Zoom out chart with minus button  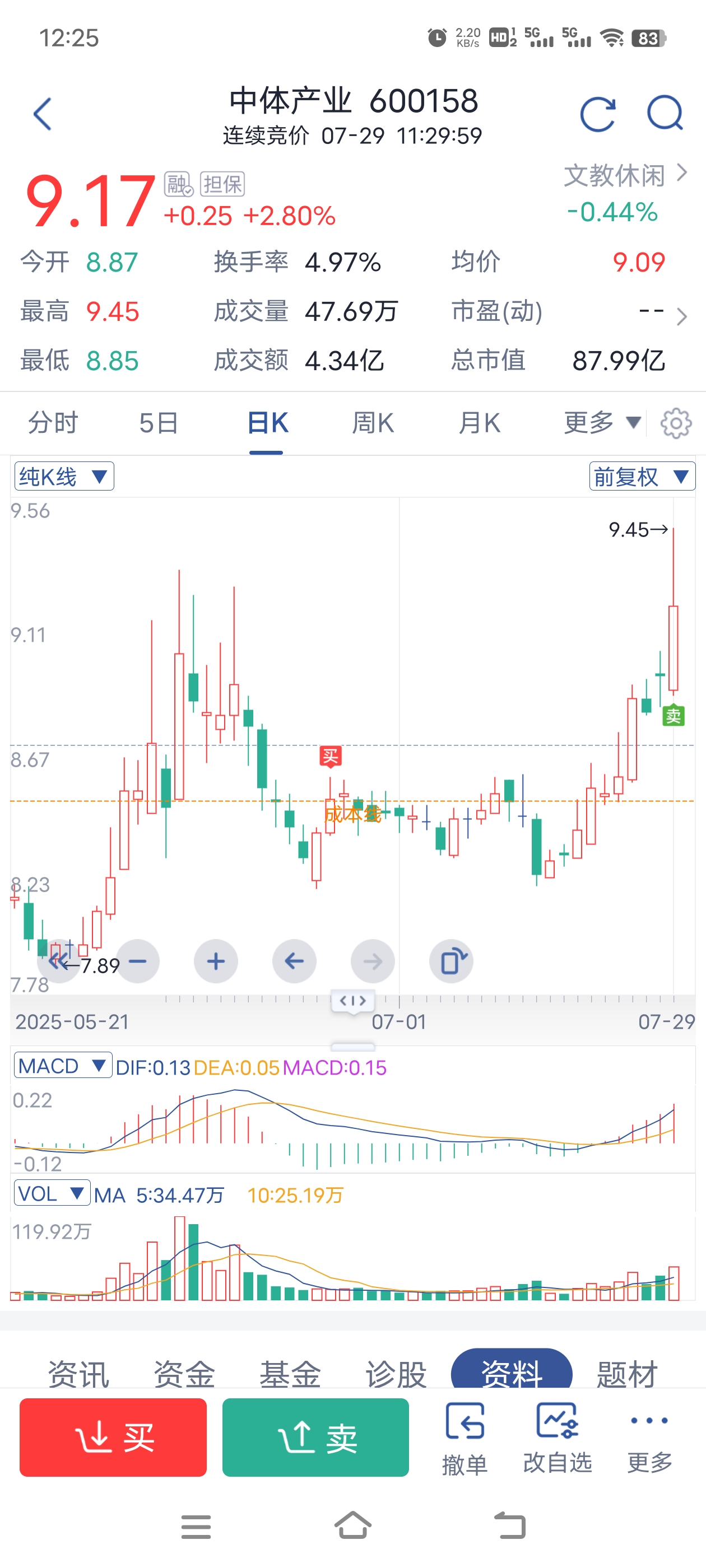coord(138,961)
